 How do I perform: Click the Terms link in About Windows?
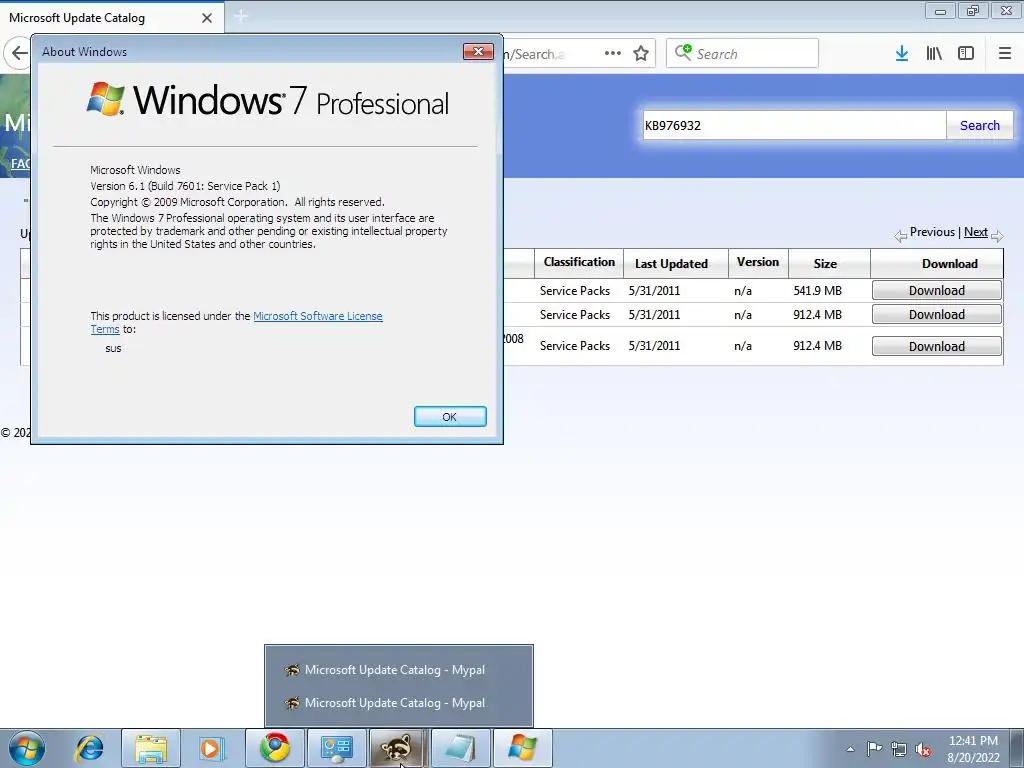104,329
